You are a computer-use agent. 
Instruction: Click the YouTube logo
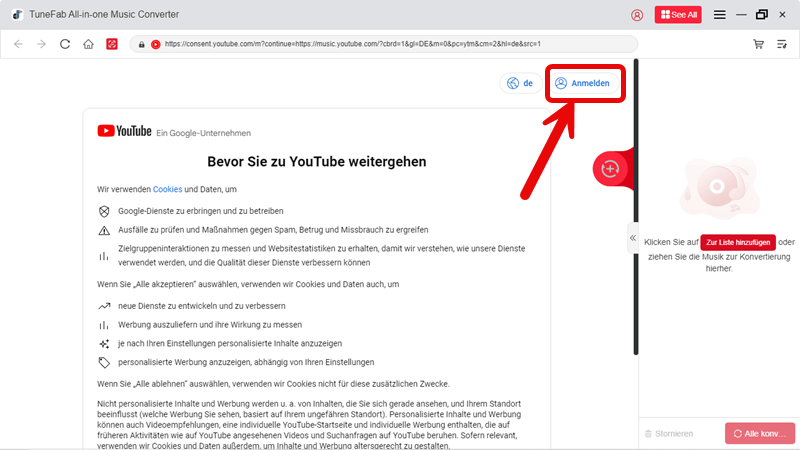click(124, 131)
